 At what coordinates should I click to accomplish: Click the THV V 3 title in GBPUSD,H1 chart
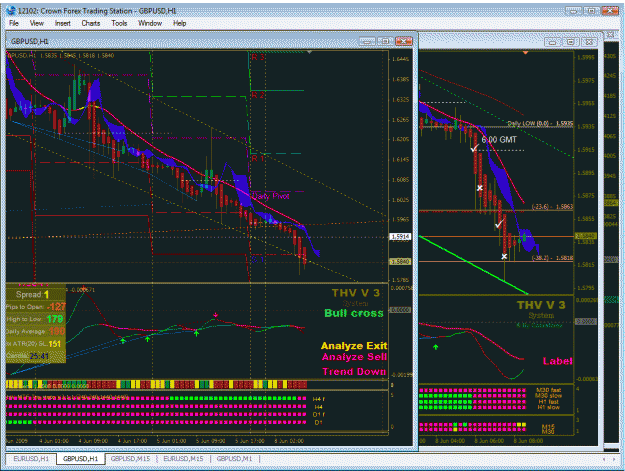click(356, 293)
